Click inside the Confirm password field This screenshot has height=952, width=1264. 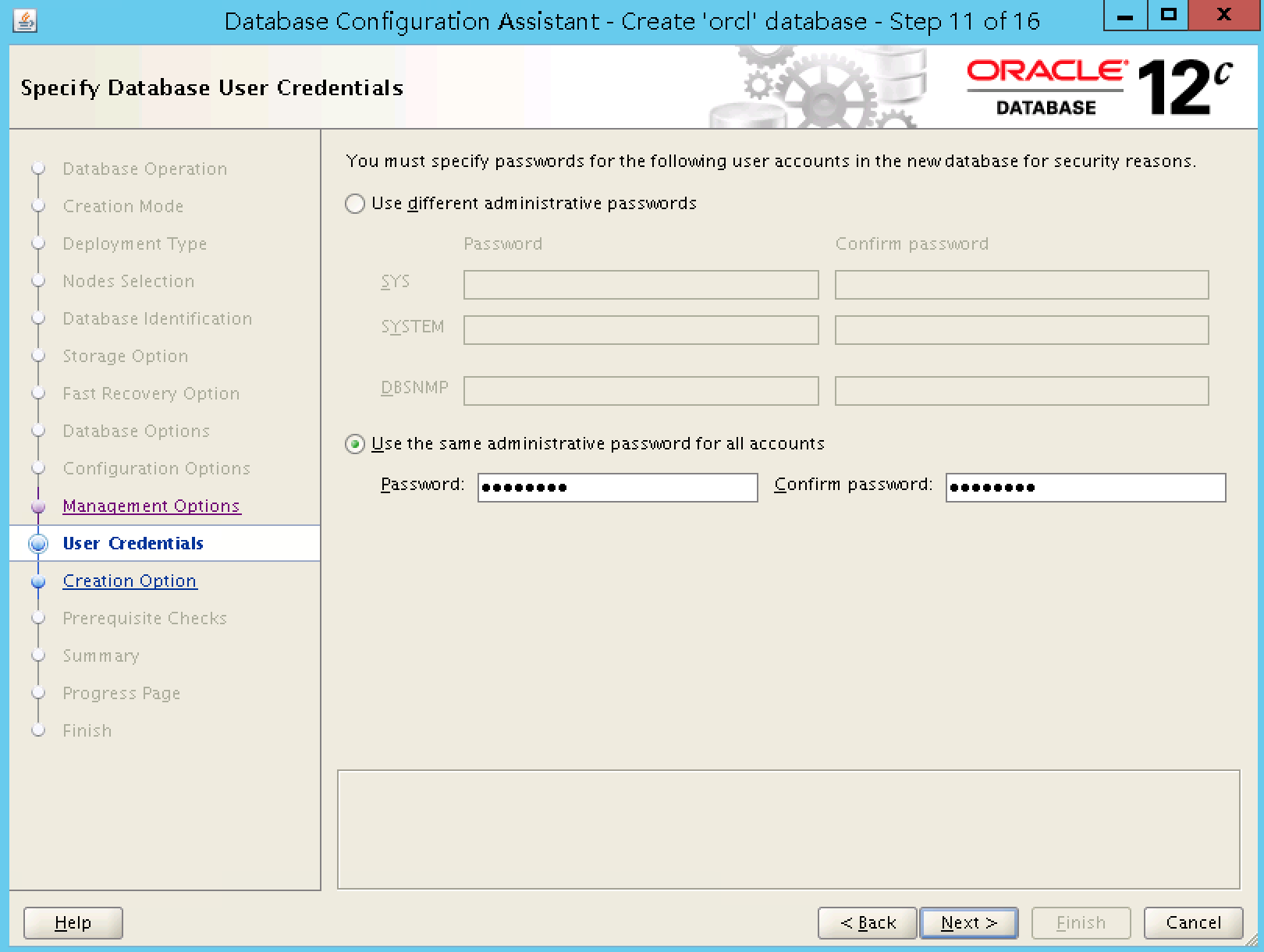pyautogui.click(x=1085, y=487)
